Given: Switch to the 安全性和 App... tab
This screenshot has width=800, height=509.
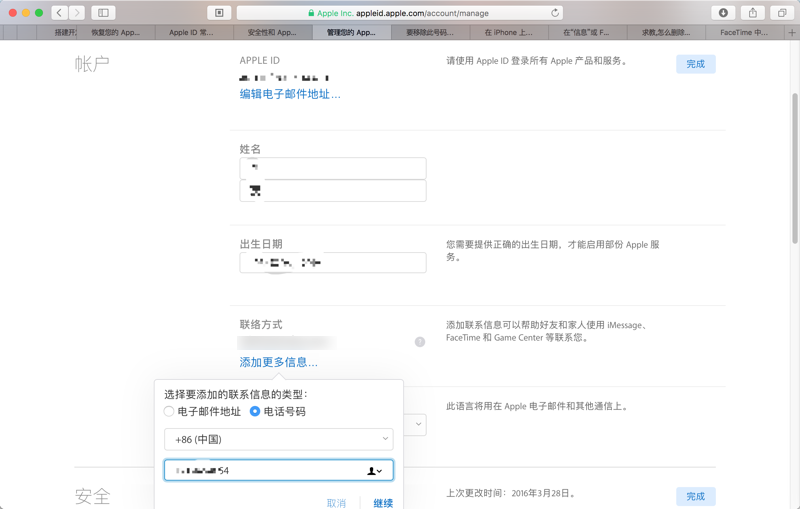Looking at the screenshot, I should (273, 33).
